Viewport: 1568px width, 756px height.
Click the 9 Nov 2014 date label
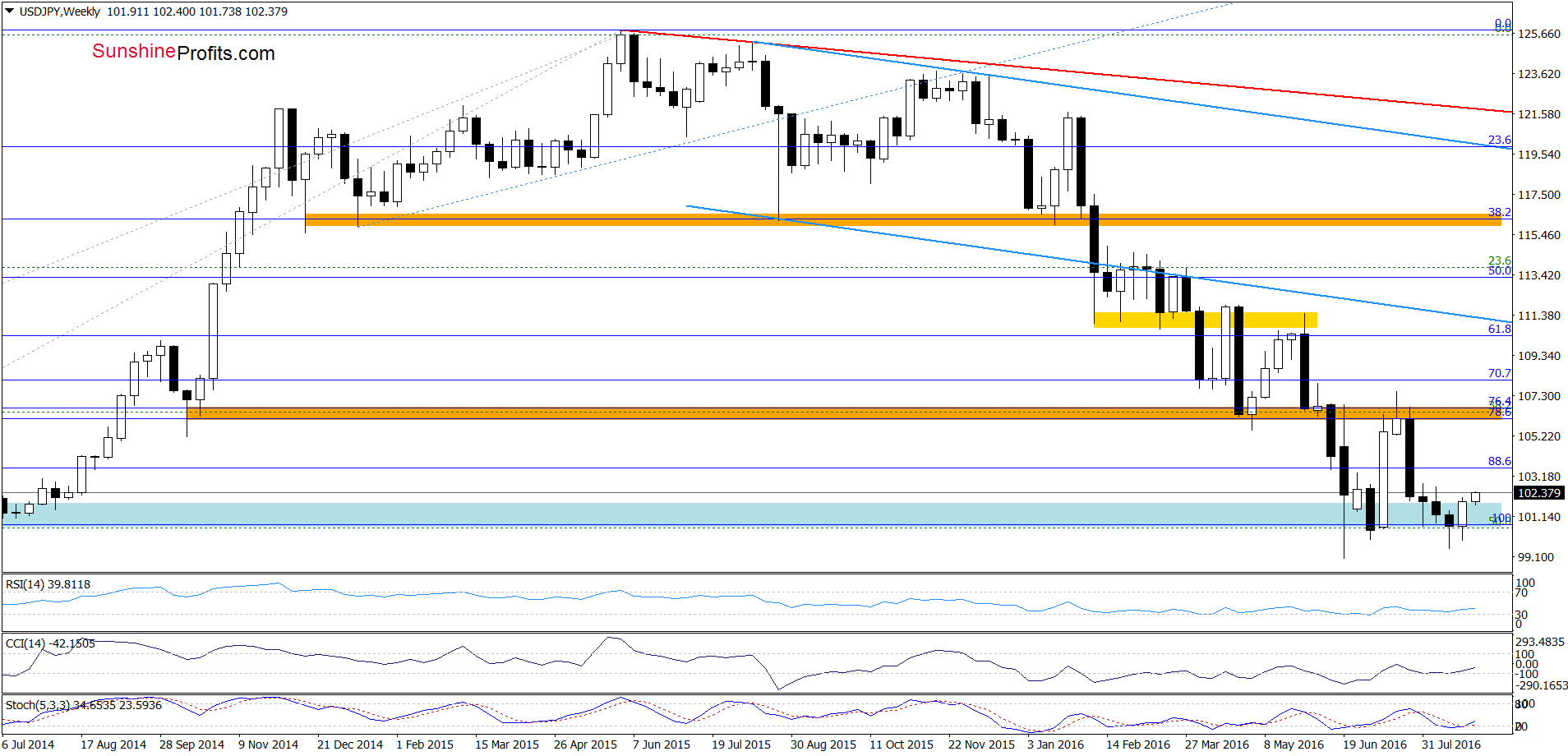[x=268, y=744]
